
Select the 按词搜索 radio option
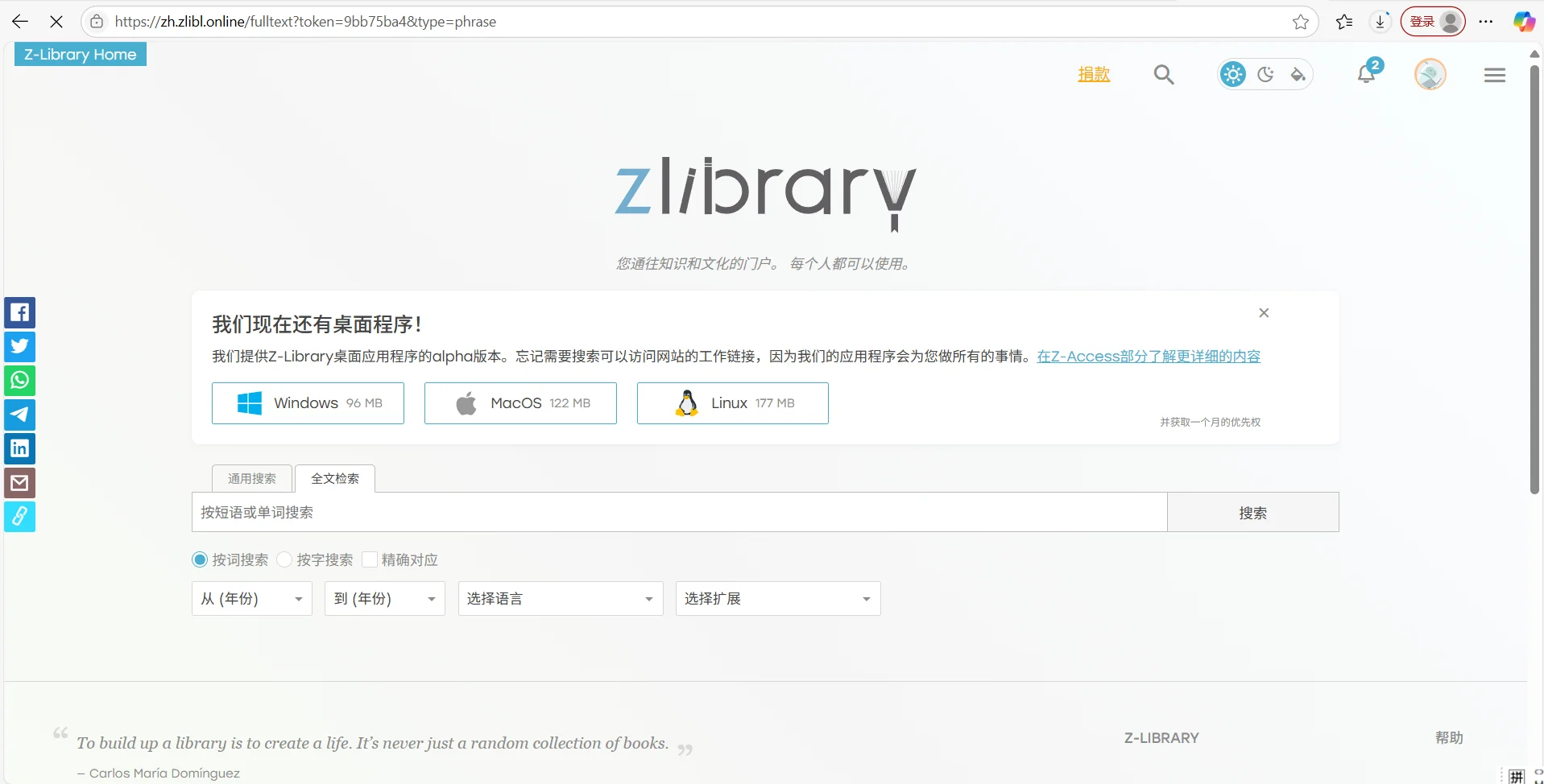[200, 559]
